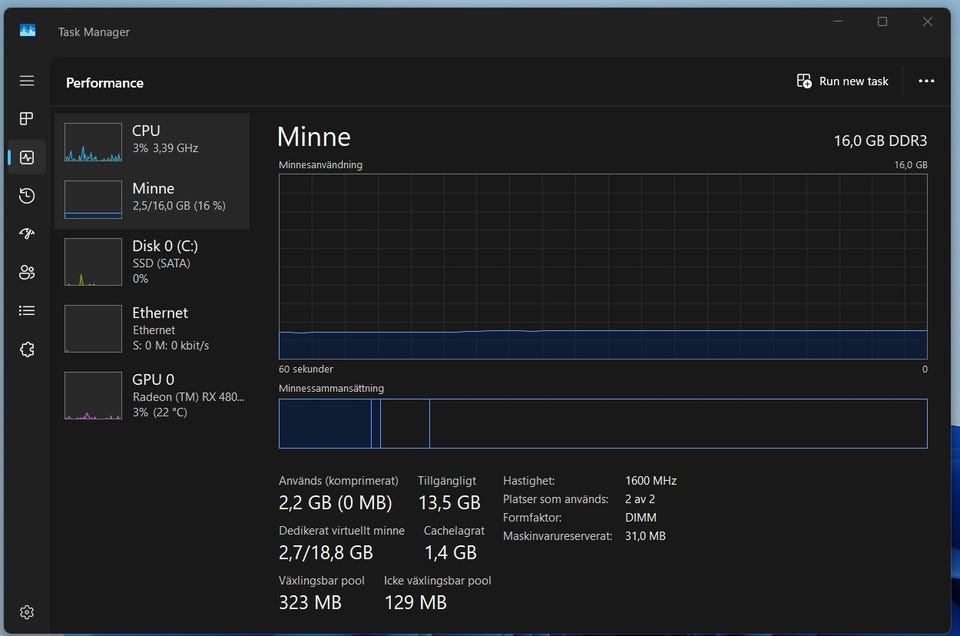Select the Performance page icon

27,157
